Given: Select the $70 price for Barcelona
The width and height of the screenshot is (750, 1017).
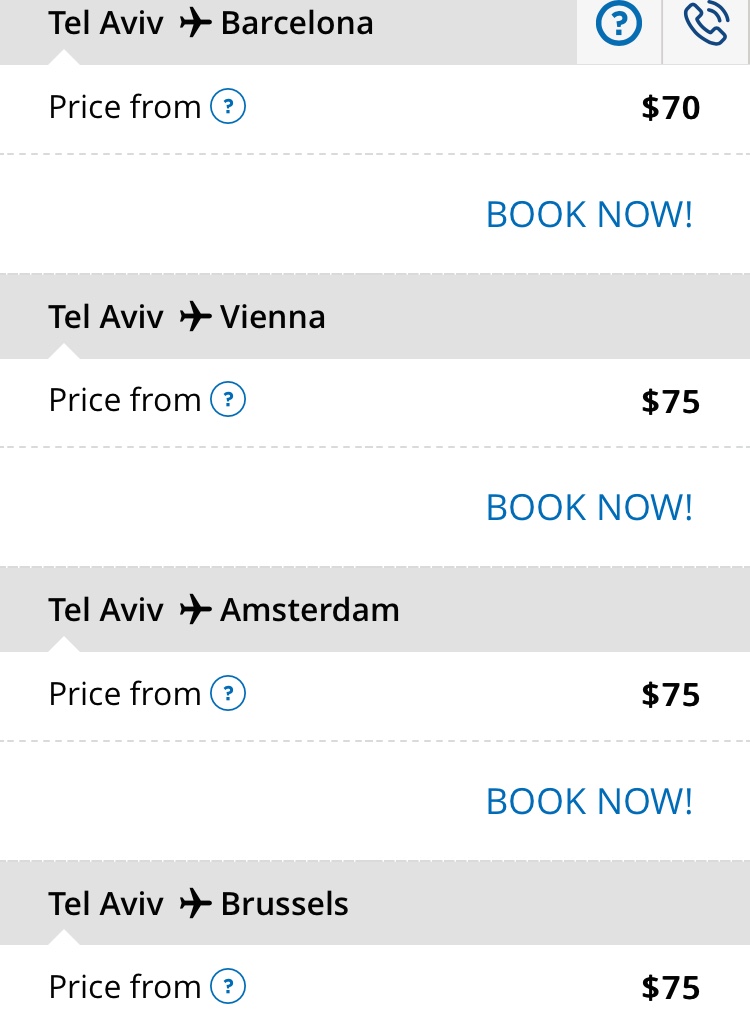Looking at the screenshot, I should click(x=670, y=108).
